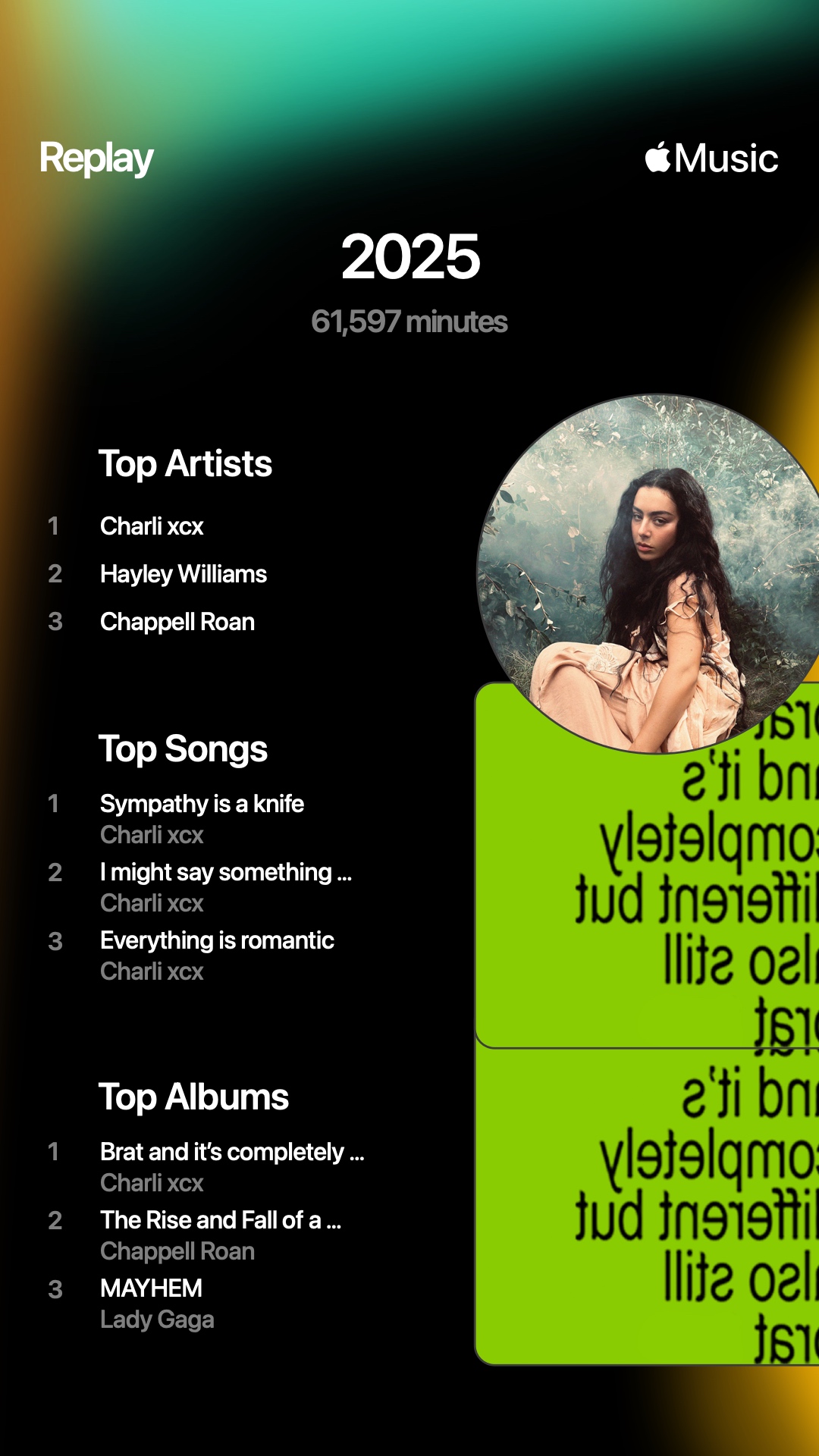Viewport: 819px width, 1456px height.
Task: Open the lower green Brat album cover
Action: click(647, 1206)
